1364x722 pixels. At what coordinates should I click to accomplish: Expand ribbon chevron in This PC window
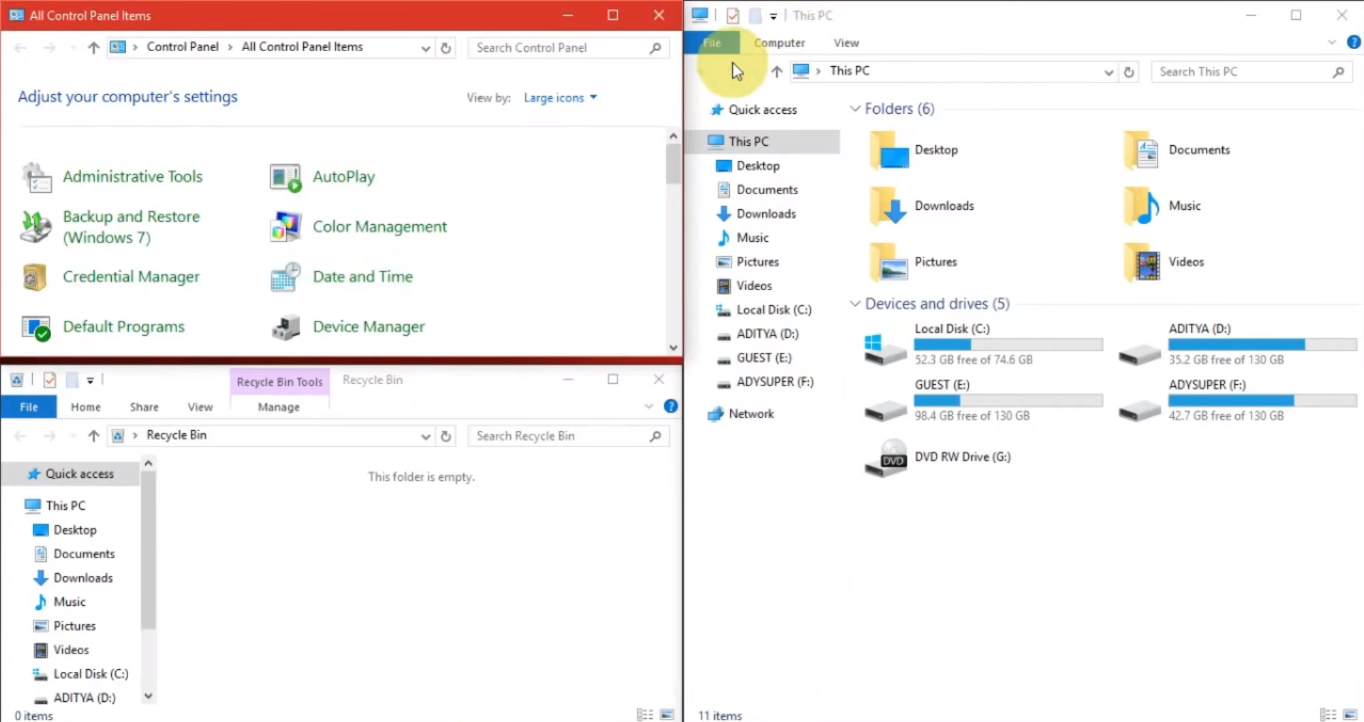[x=1332, y=43]
